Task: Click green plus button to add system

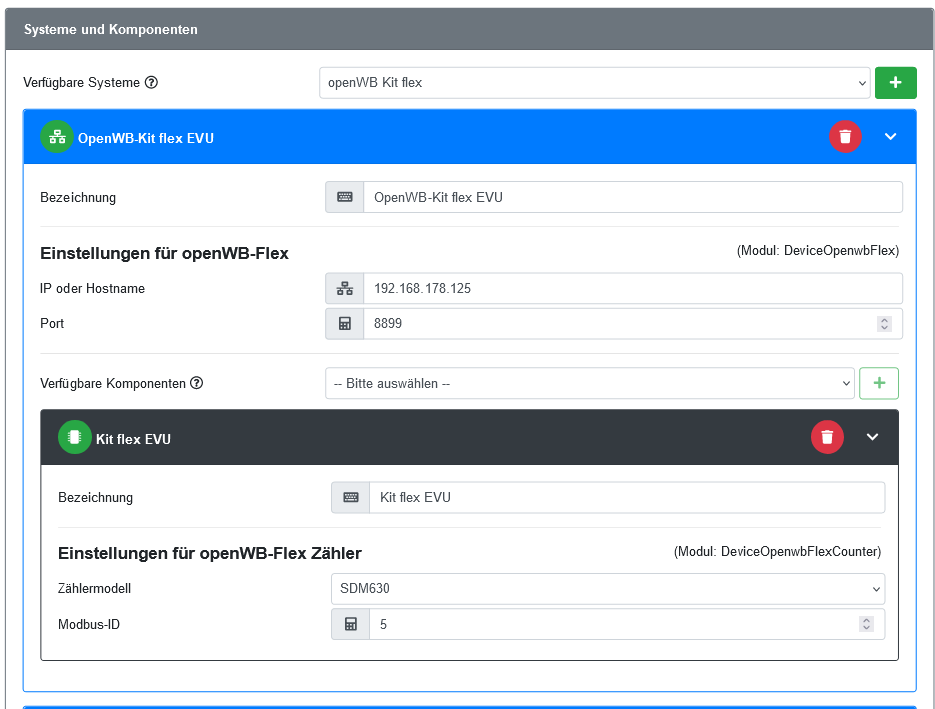Action: click(x=895, y=83)
